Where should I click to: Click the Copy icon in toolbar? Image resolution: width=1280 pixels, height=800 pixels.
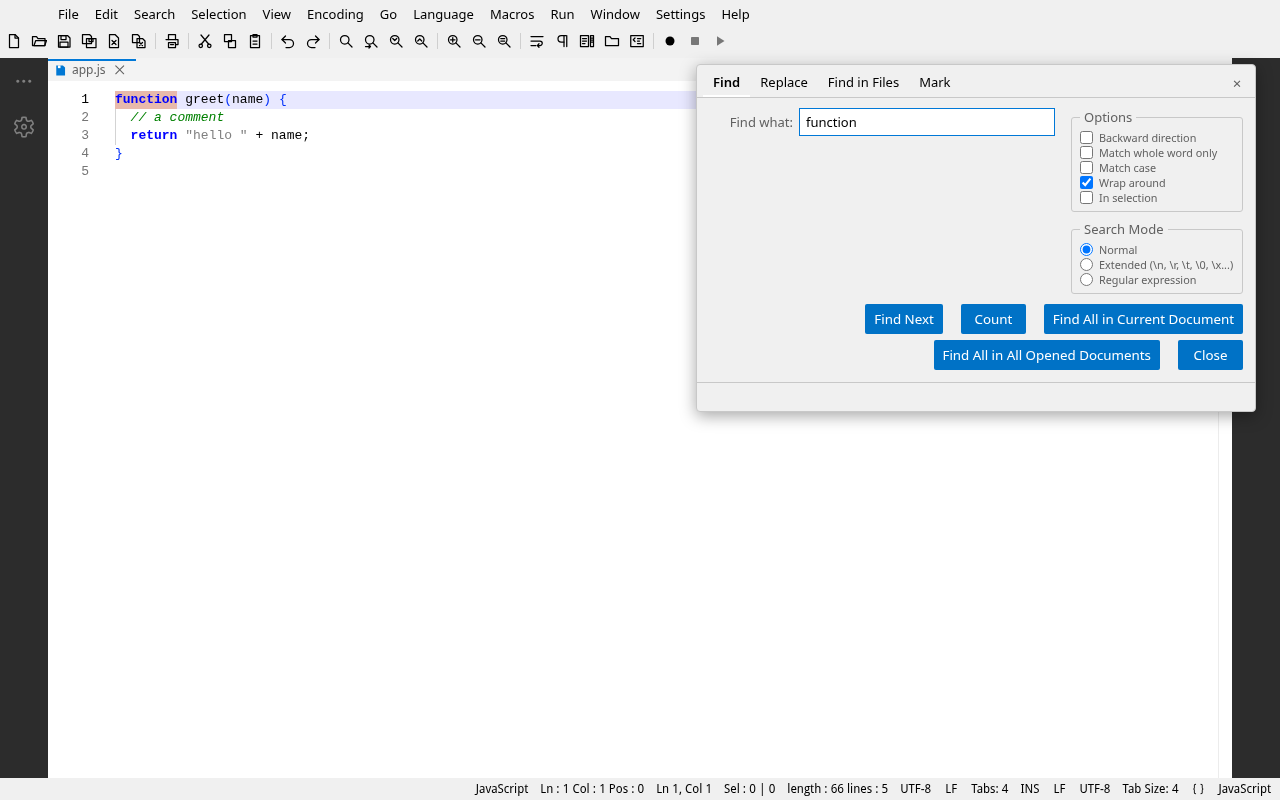[x=230, y=41]
